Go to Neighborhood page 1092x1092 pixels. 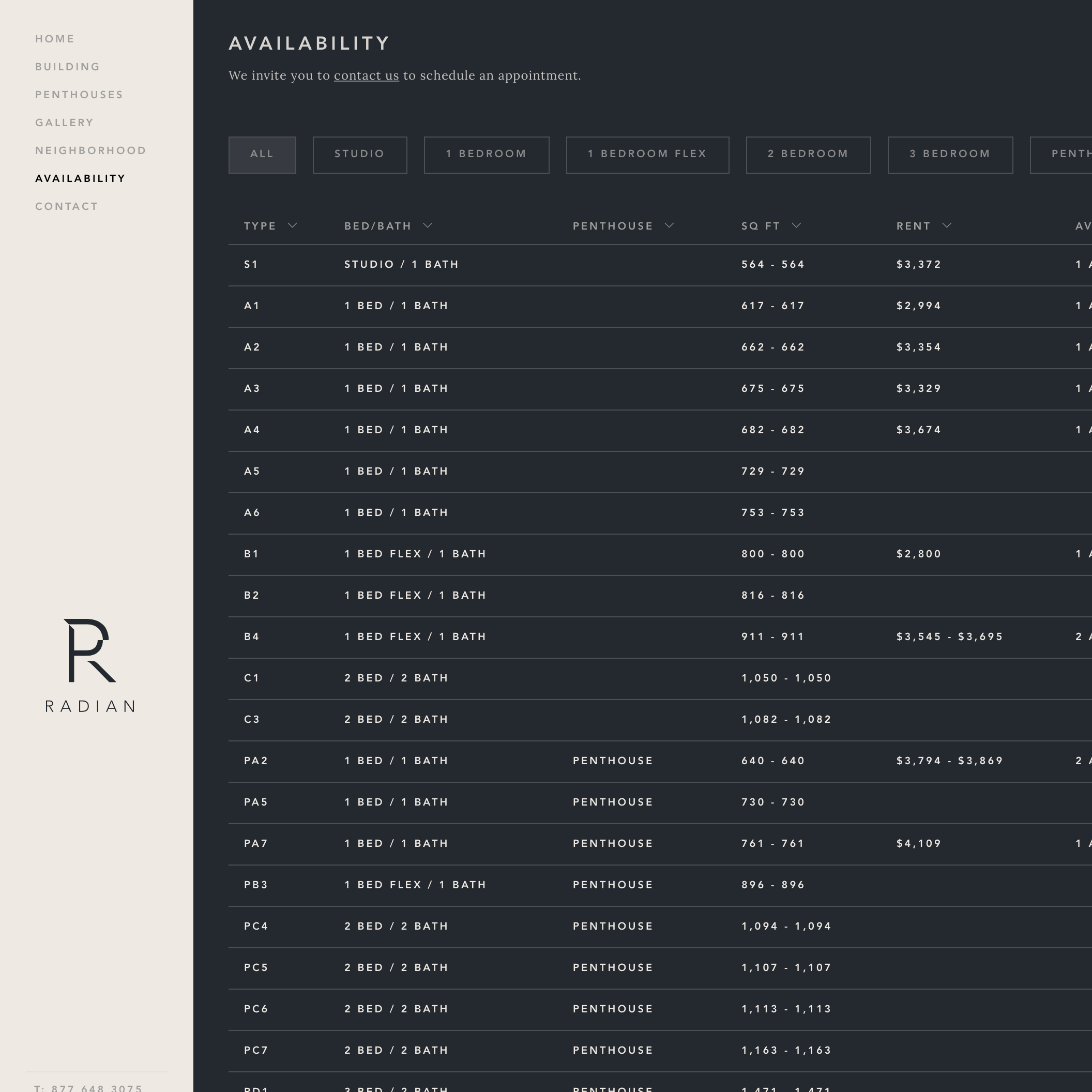tap(91, 150)
